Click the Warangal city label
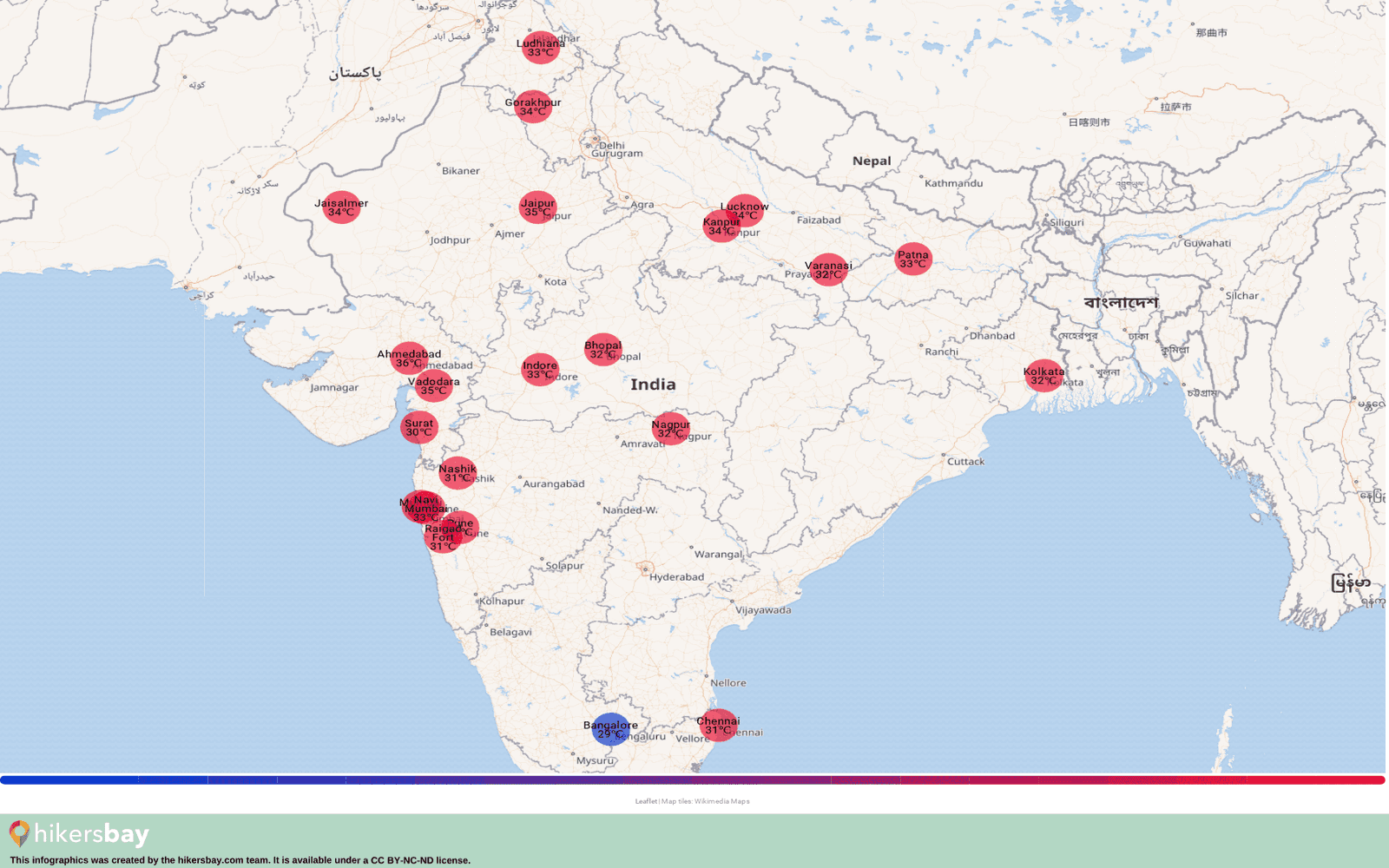The width and height of the screenshot is (1389, 868). [x=718, y=554]
